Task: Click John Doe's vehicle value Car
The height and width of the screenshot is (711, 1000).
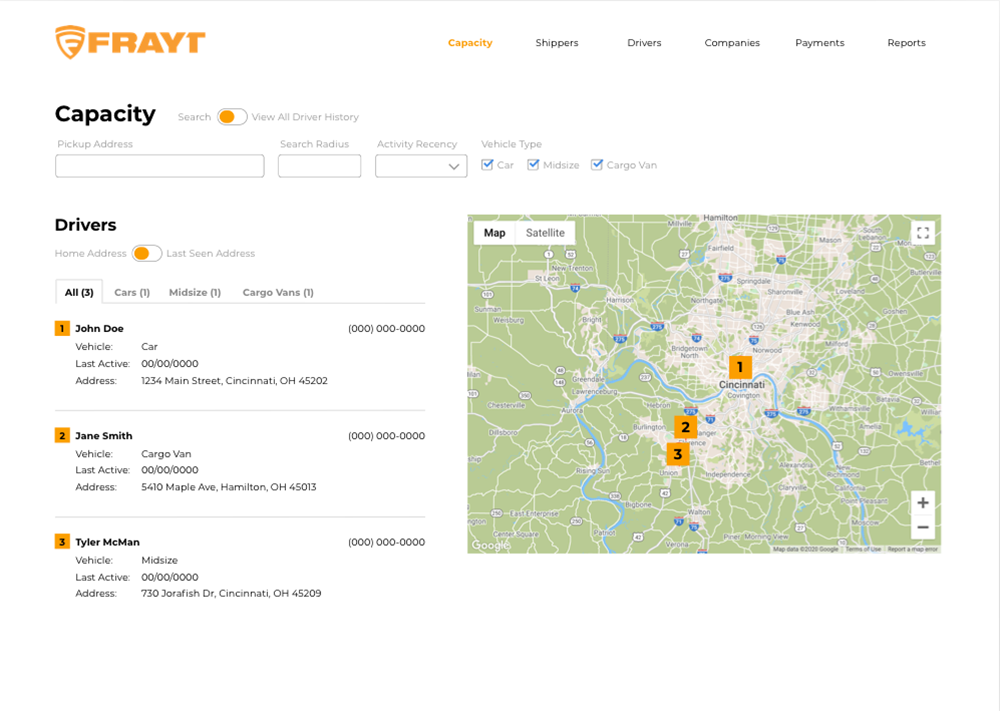Action: 149,346
